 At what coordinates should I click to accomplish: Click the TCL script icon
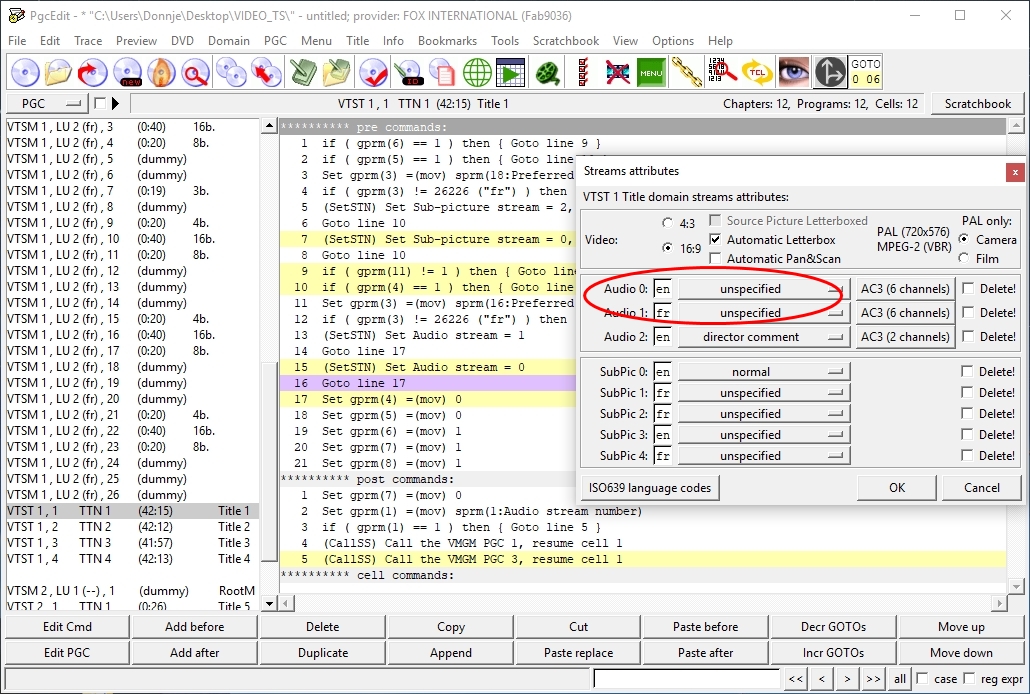[x=756, y=72]
